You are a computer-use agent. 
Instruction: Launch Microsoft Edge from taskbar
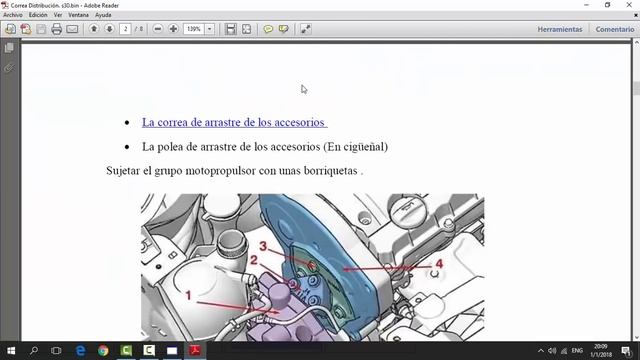click(x=80, y=351)
